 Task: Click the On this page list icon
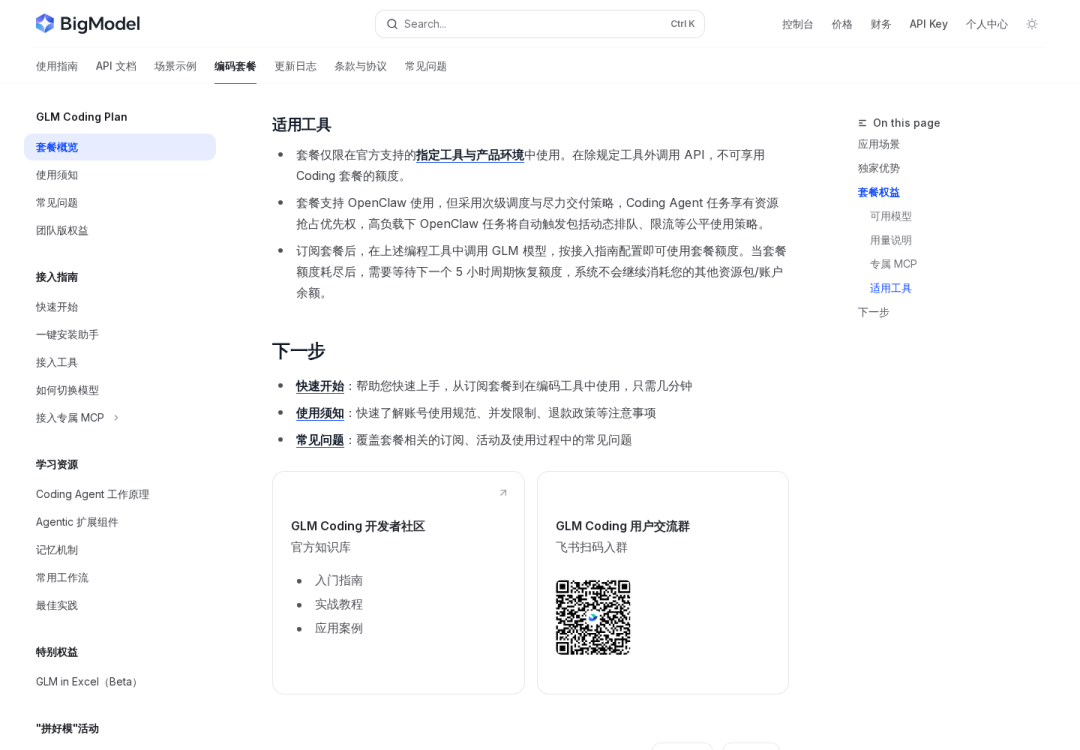[862, 123]
